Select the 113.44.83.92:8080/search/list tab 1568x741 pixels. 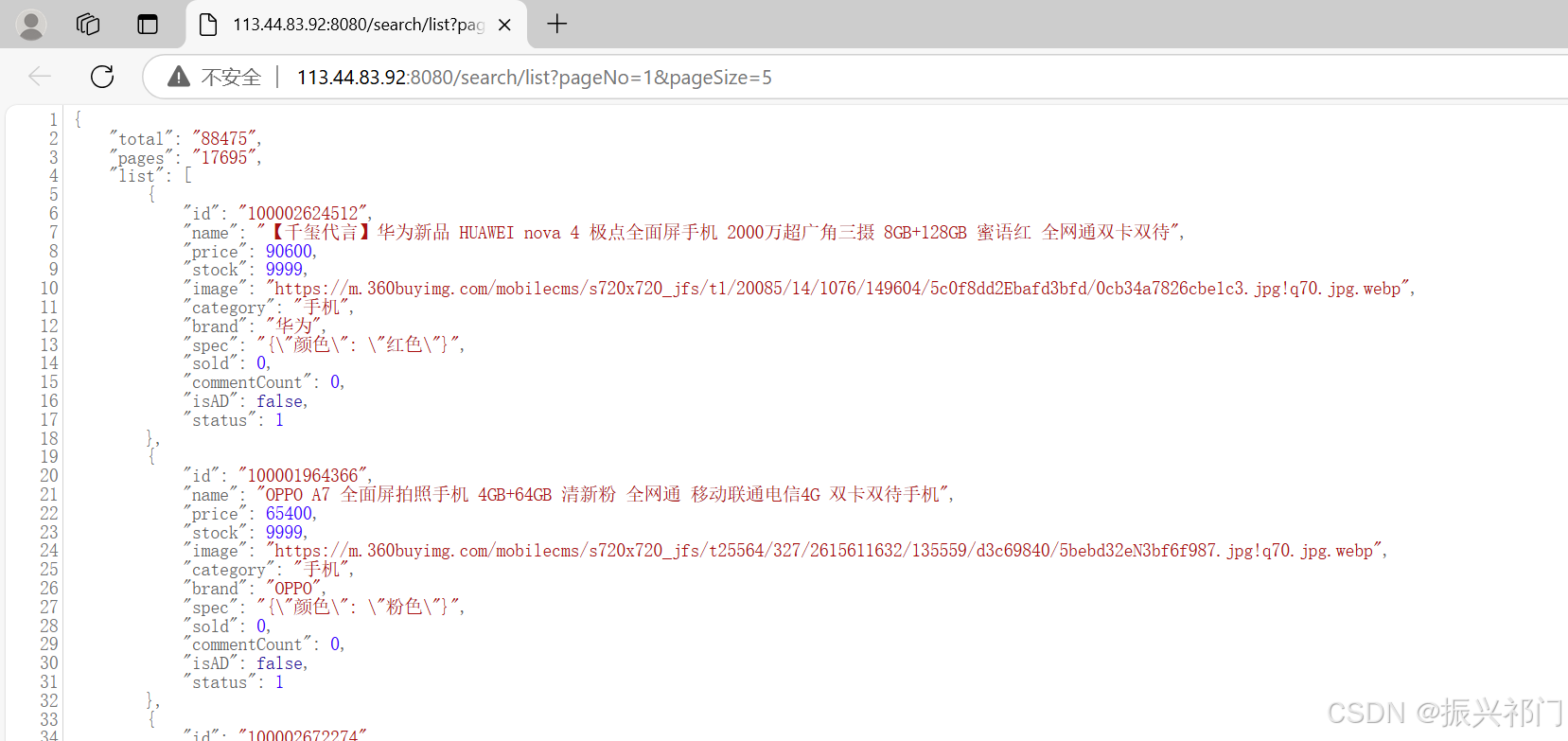pos(358,25)
